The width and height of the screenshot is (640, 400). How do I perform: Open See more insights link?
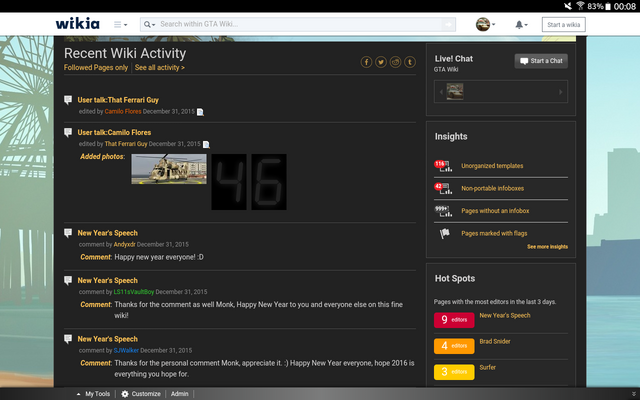point(547,247)
